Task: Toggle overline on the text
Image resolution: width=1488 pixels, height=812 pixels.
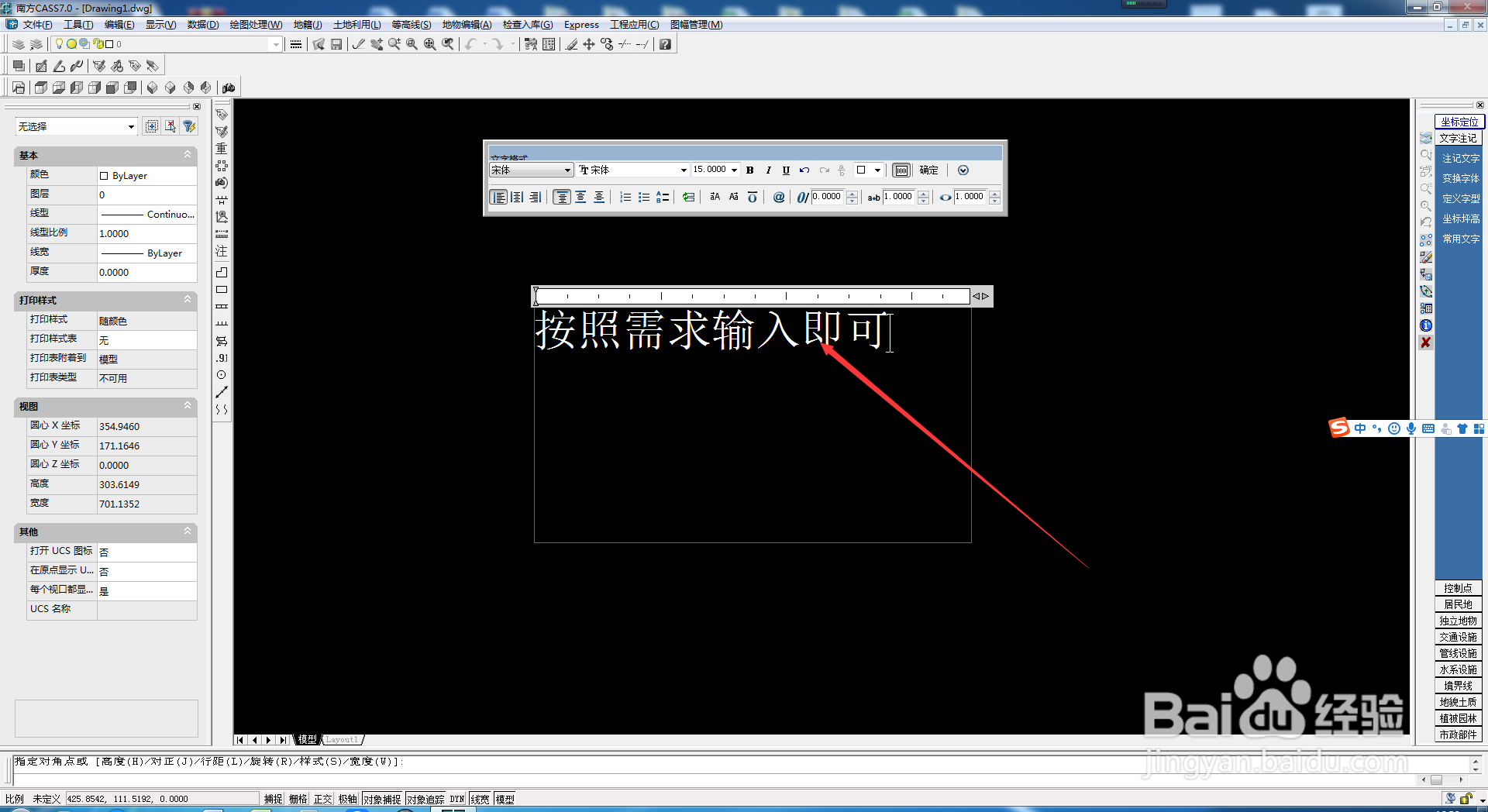Action: point(752,198)
